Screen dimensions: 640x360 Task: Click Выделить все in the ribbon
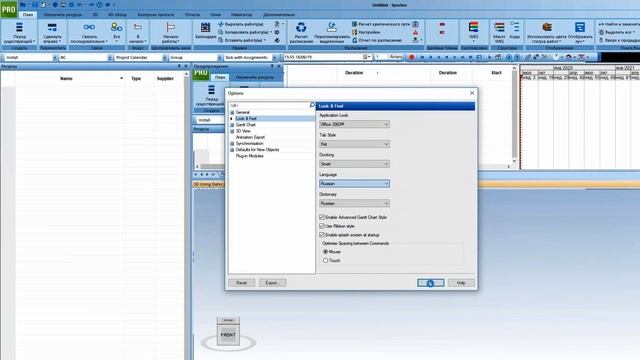tap(617, 32)
